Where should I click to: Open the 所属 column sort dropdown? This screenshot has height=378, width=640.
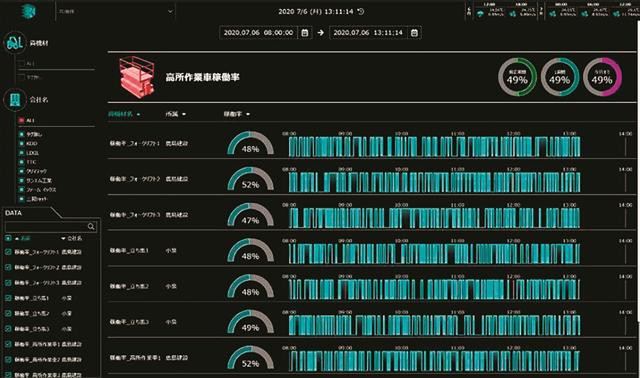click(x=184, y=114)
